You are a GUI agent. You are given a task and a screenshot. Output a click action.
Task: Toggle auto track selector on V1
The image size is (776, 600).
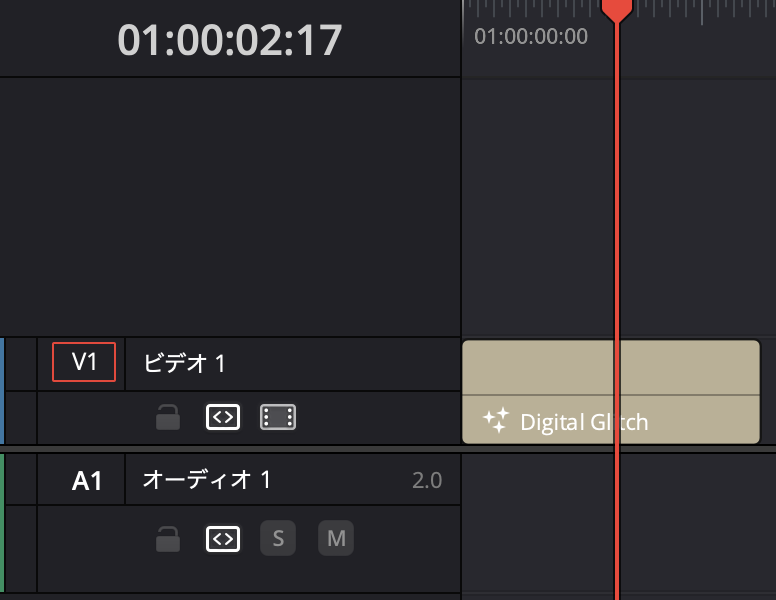(222, 418)
